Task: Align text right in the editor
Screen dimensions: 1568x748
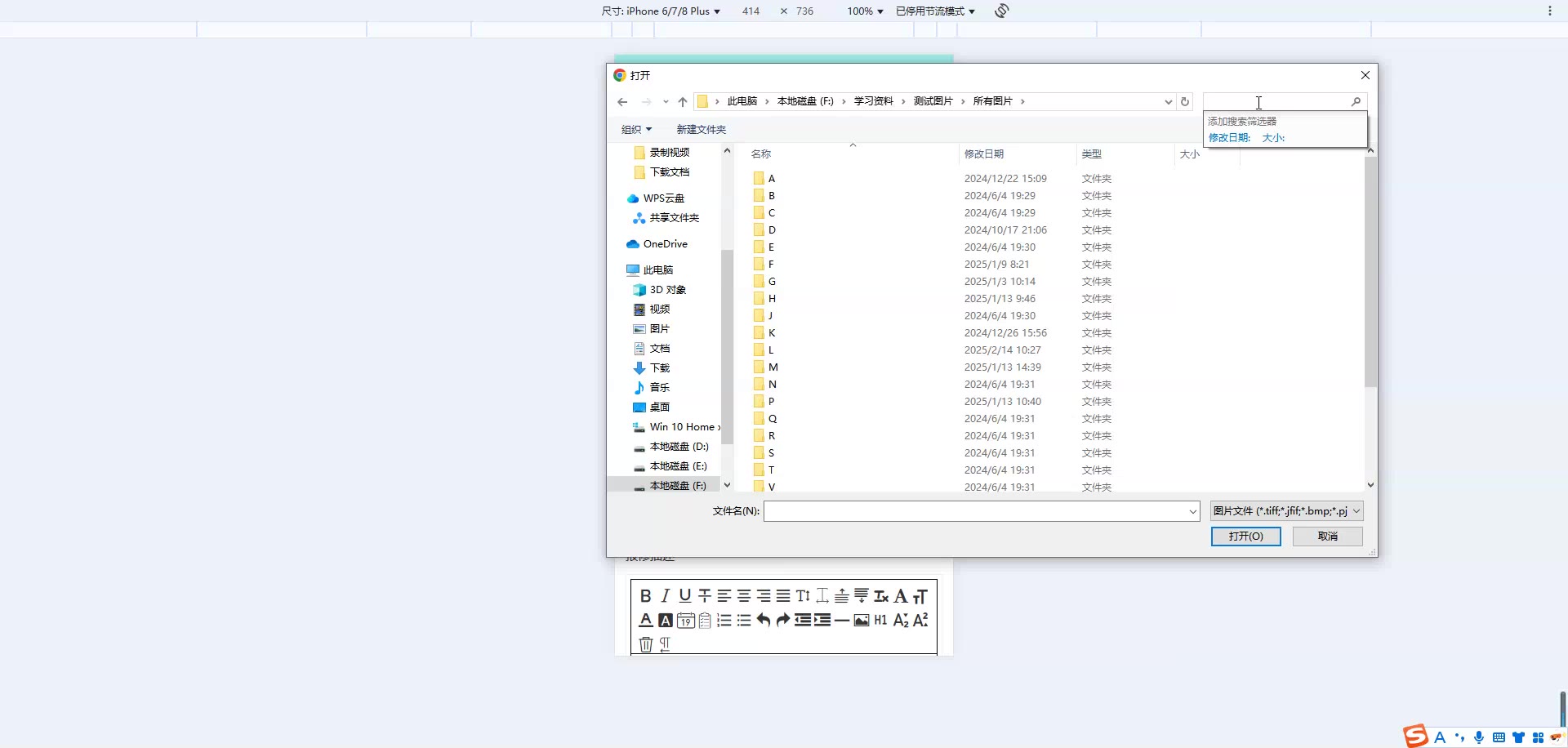Action: coord(763,596)
